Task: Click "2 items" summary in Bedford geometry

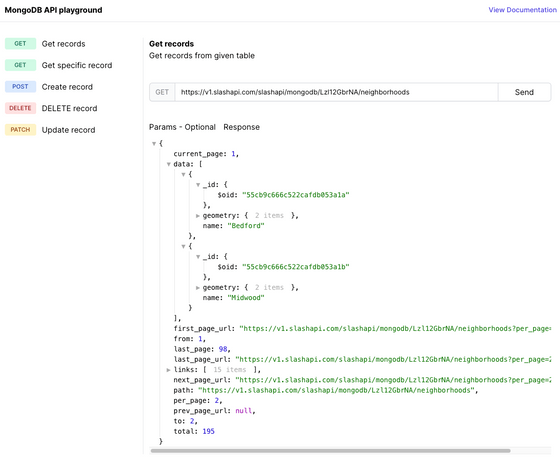Action: pos(269,216)
